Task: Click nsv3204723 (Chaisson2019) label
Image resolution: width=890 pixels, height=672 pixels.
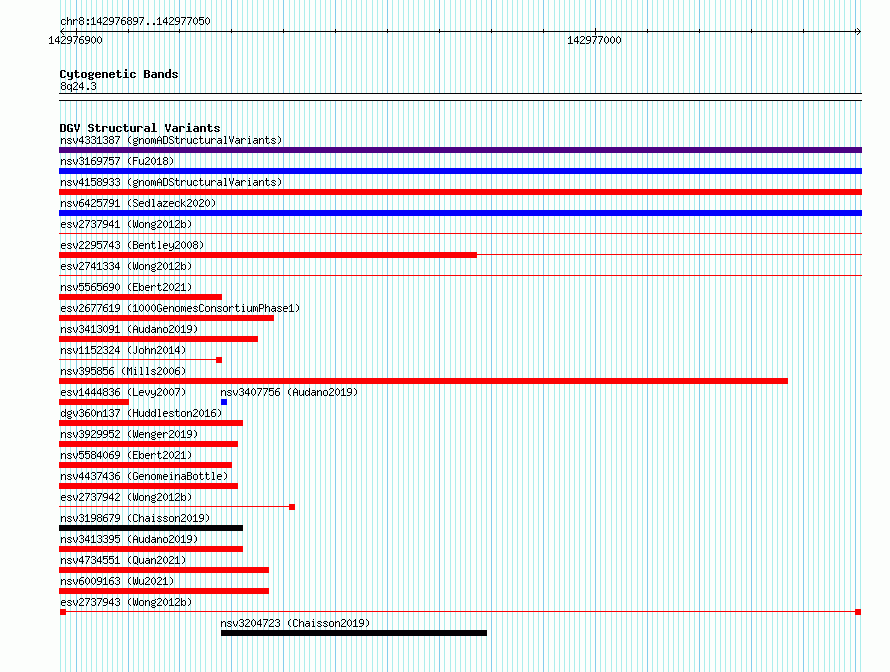Action: coord(295,623)
